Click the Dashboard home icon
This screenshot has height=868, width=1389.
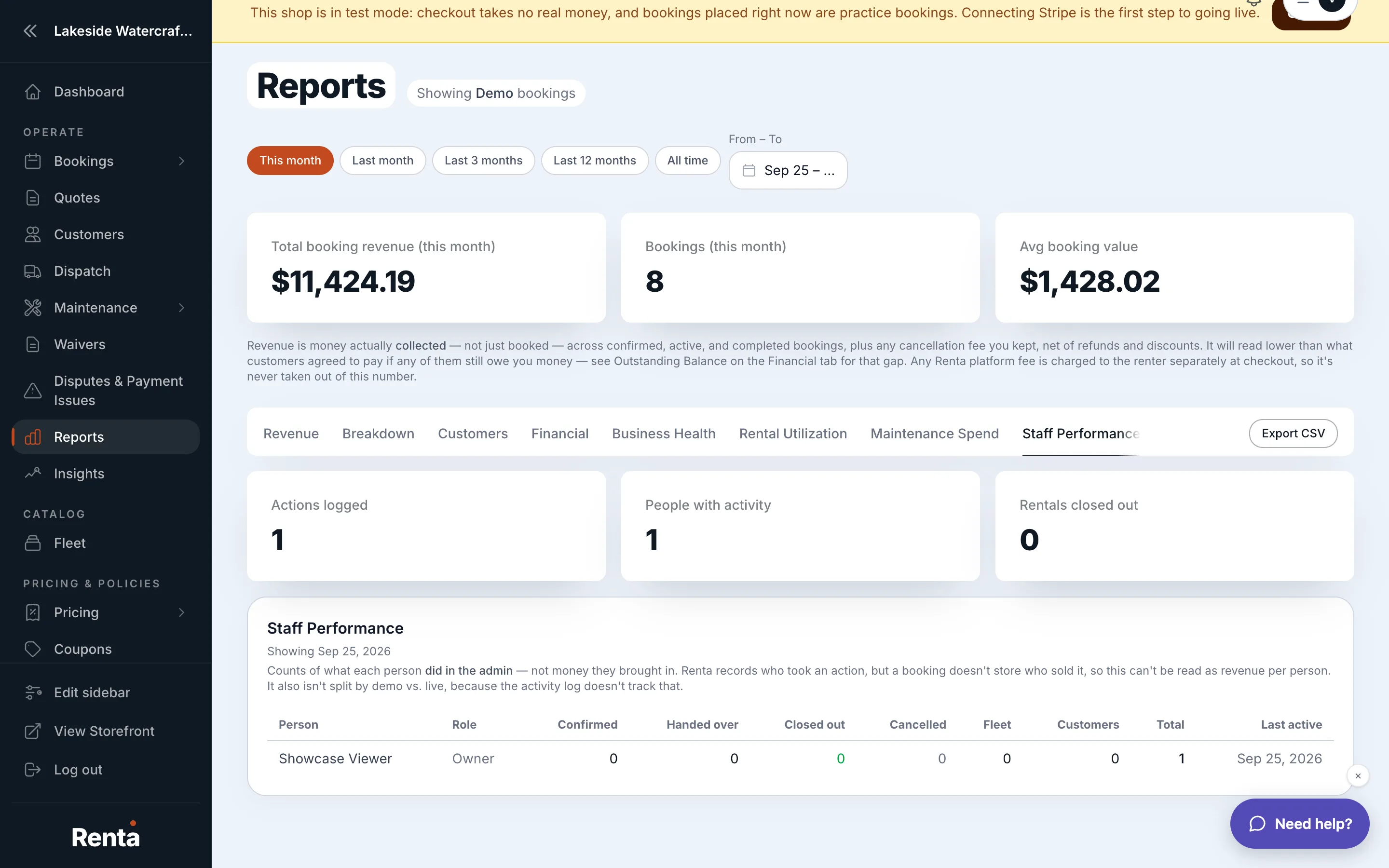[x=33, y=92]
